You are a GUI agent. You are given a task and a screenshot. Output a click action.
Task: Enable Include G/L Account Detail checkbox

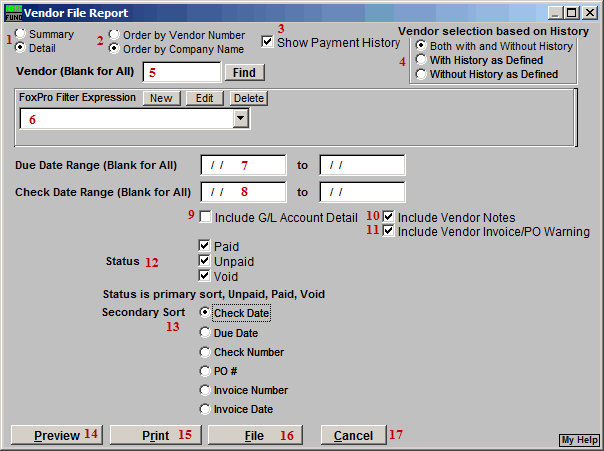(x=206, y=218)
